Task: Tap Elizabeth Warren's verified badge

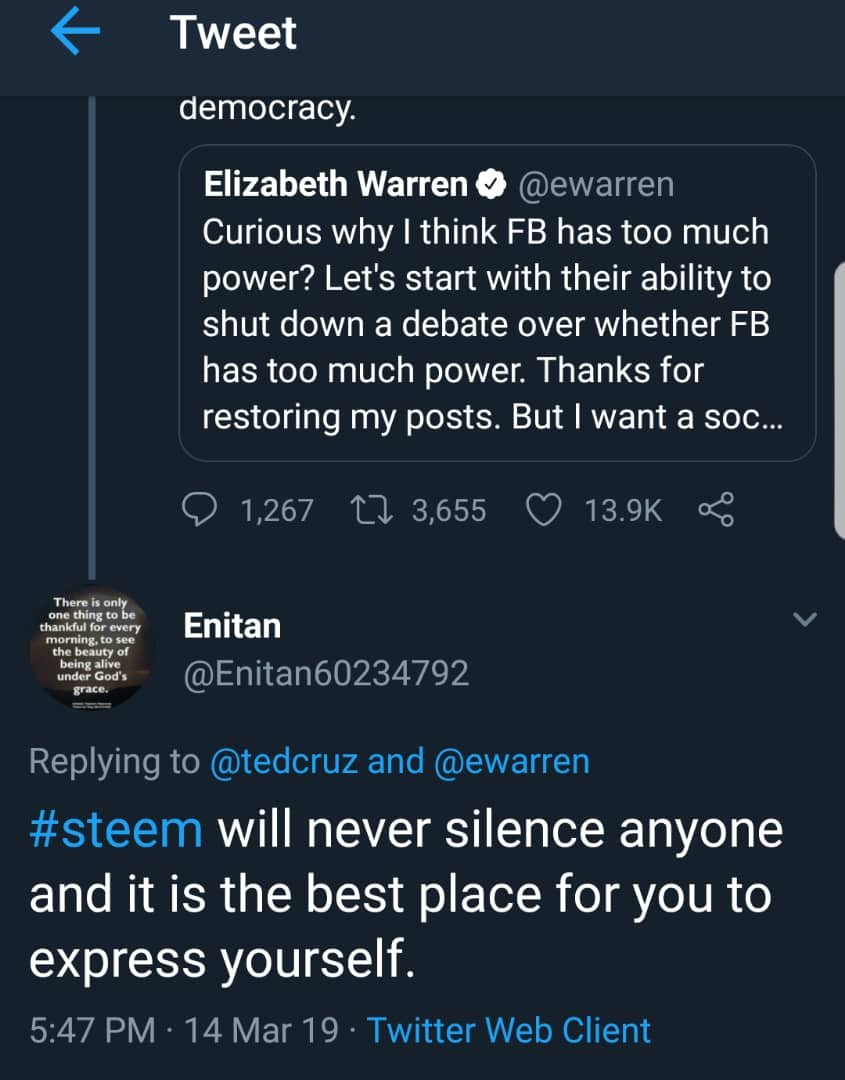Action: pyautogui.click(x=491, y=185)
